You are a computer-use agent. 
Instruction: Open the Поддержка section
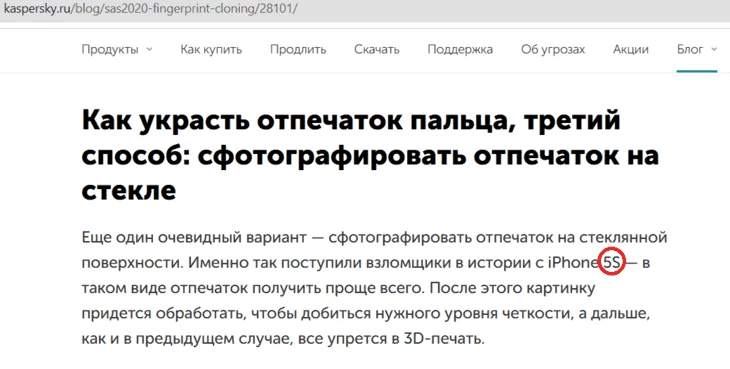(460, 50)
